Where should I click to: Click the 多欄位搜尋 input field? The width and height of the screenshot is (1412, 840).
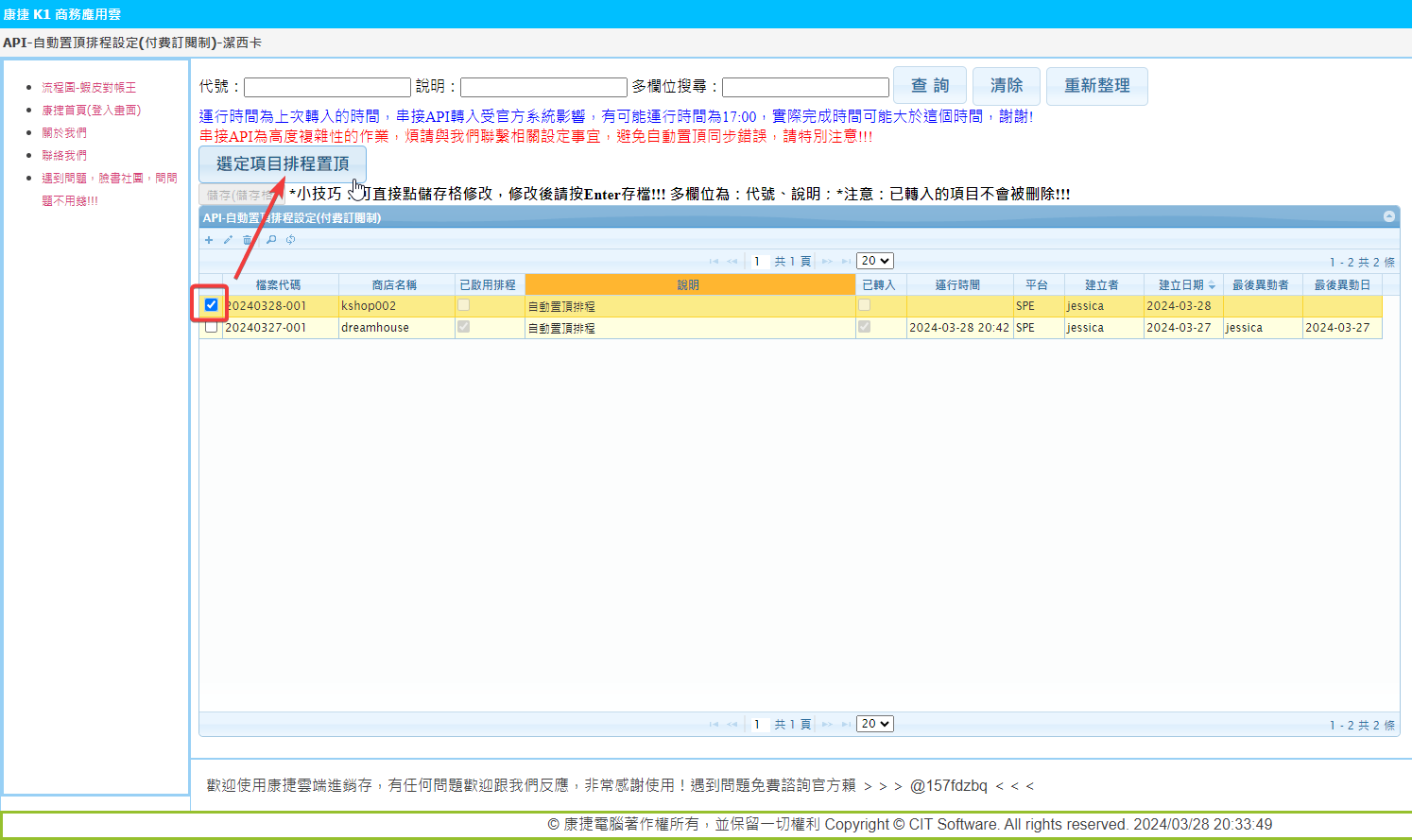click(805, 87)
